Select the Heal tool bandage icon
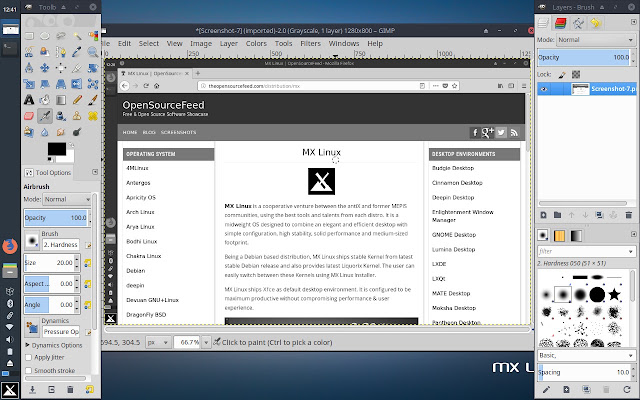 pos(93,116)
